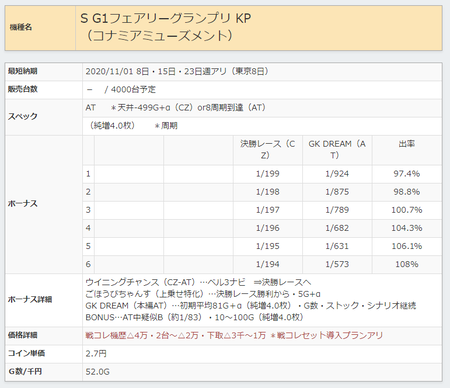Select the ボーナス詳細 row label
This screenshot has height=388, width=450.
coord(30,299)
